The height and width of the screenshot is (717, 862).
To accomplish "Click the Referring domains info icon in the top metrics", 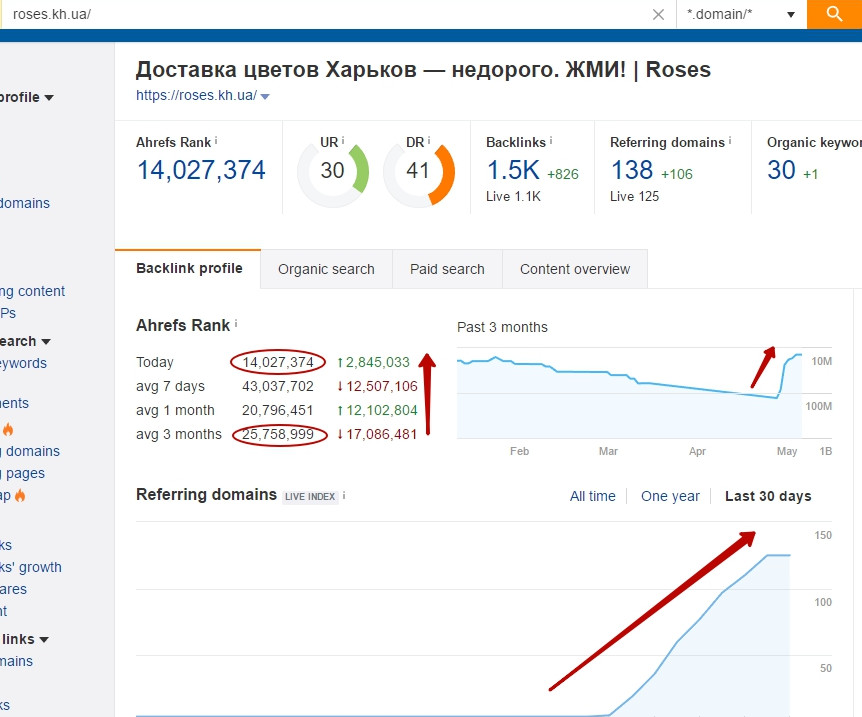I will coord(730,141).
